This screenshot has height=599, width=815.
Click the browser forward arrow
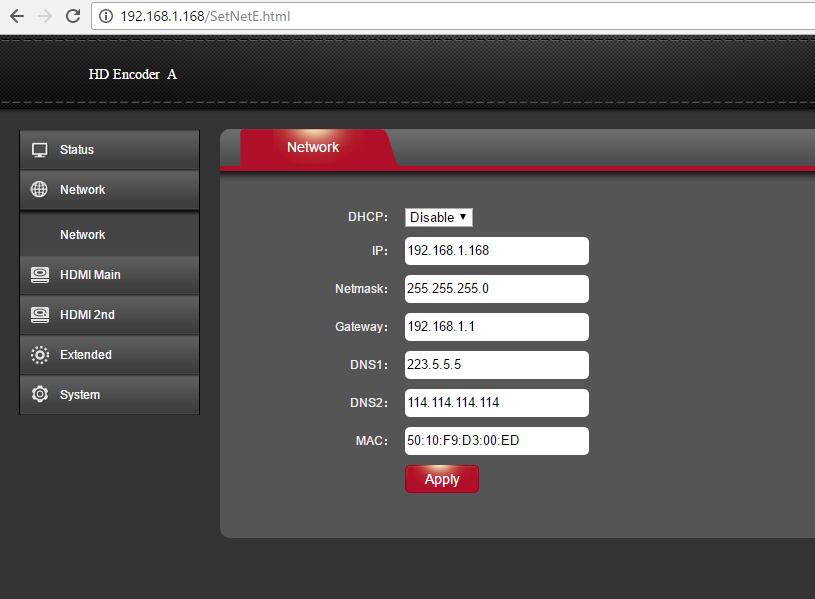pos(45,16)
